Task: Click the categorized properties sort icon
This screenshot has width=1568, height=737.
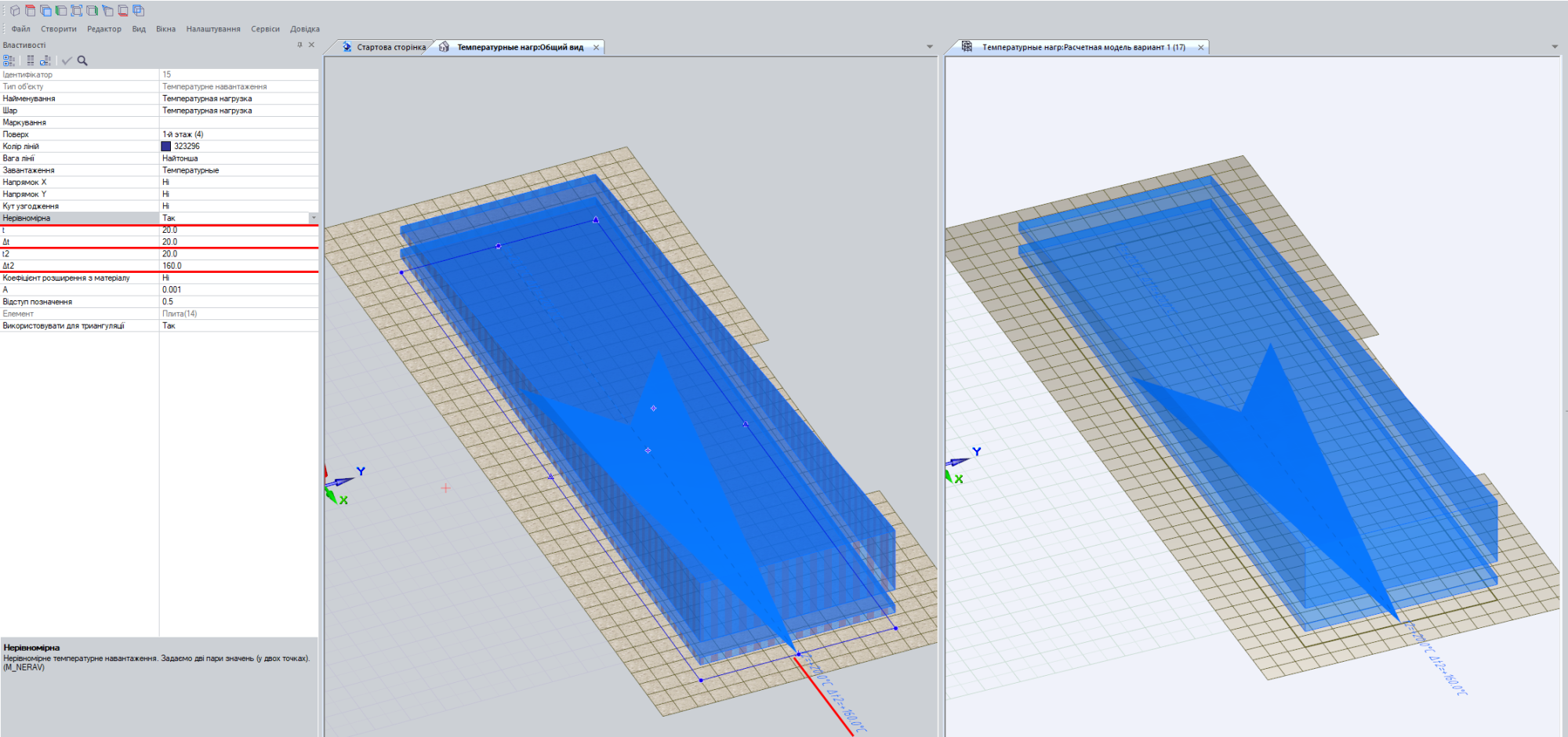Action: (x=9, y=60)
